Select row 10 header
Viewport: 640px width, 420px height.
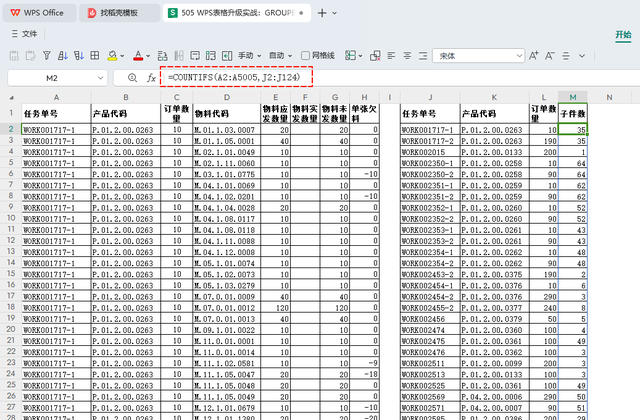point(11,218)
